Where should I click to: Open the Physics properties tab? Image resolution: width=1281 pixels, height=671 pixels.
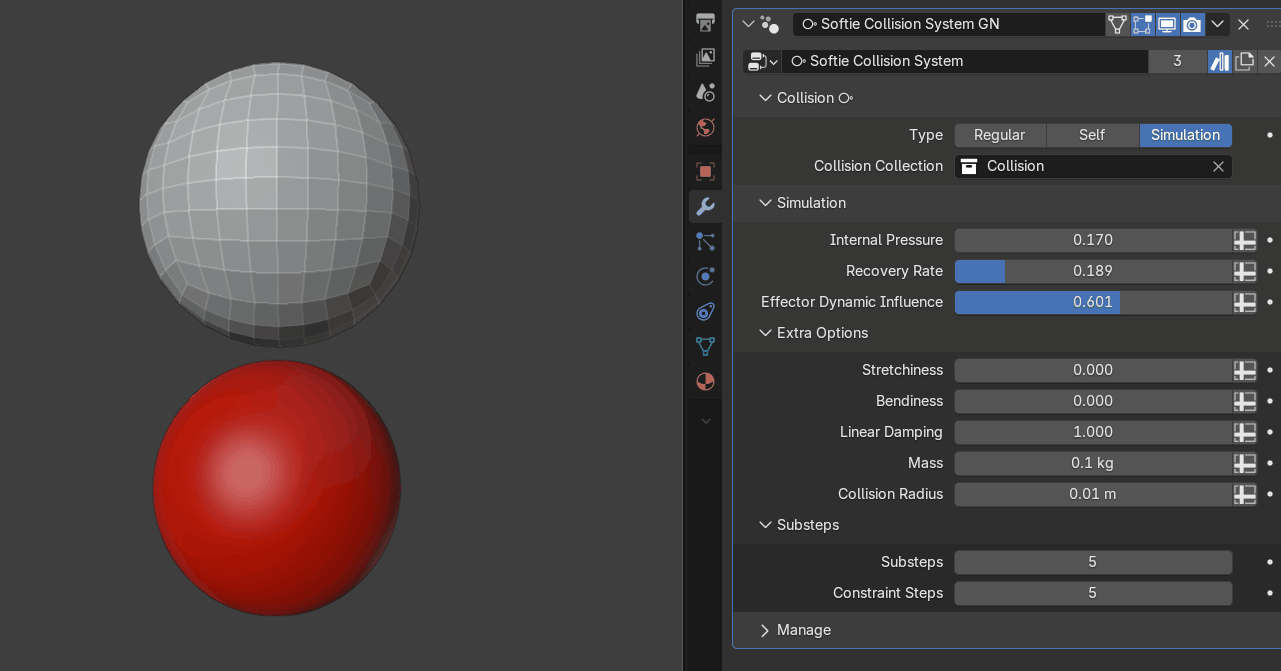[705, 276]
